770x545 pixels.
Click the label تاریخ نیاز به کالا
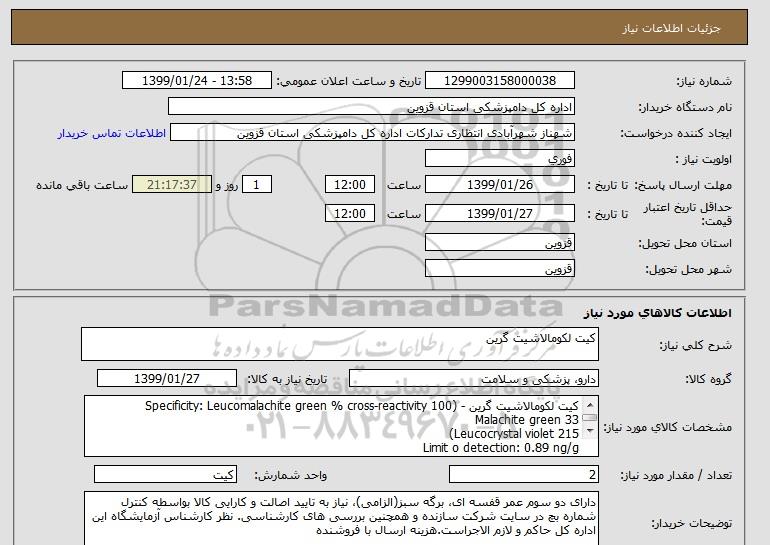point(286,379)
